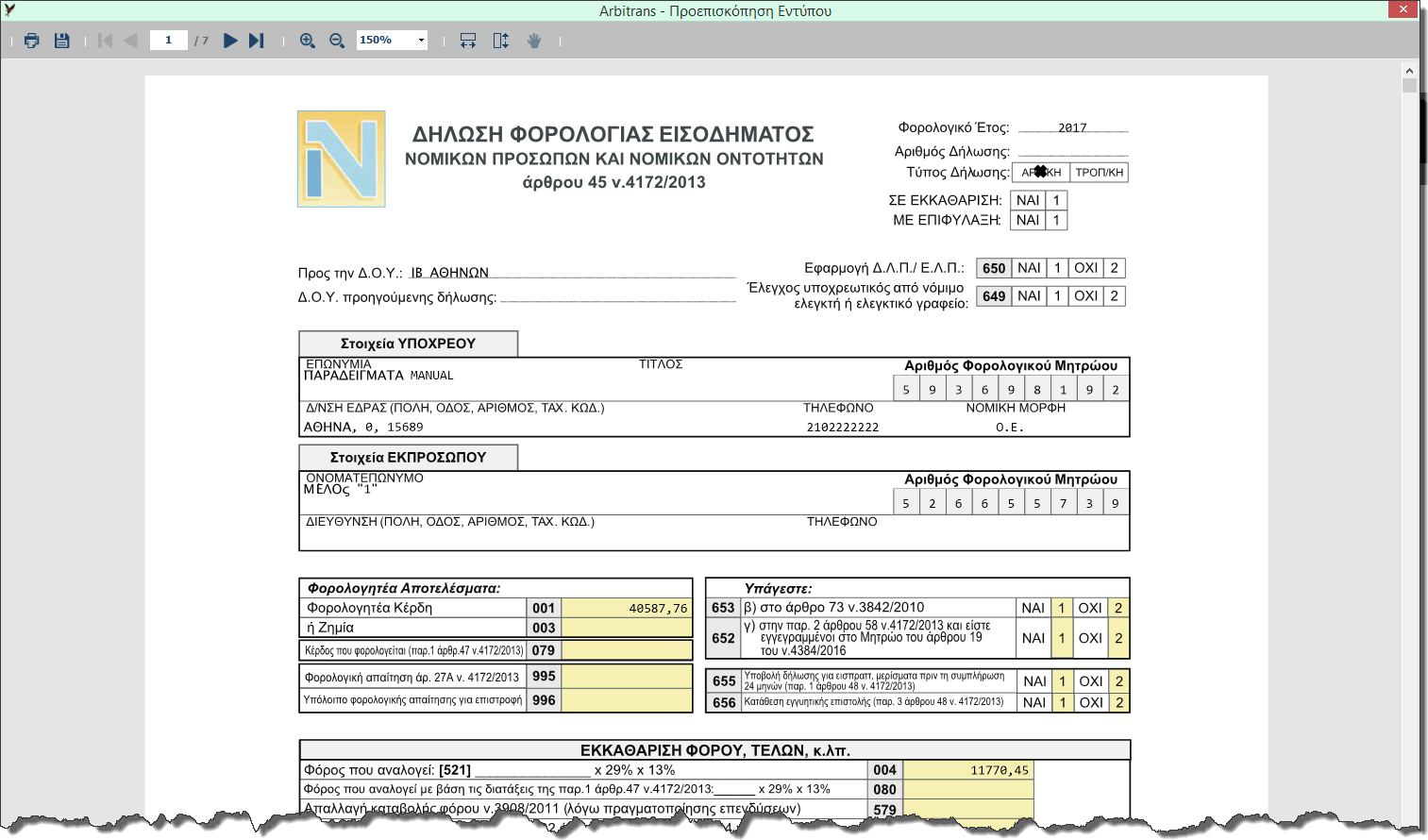Viewport: 1428px width, 840px height.
Task: Click ΝΑΙ beside ΣΕ ΕΚΚΑΘΑΡΙΣΗ
Action: coord(1028,200)
